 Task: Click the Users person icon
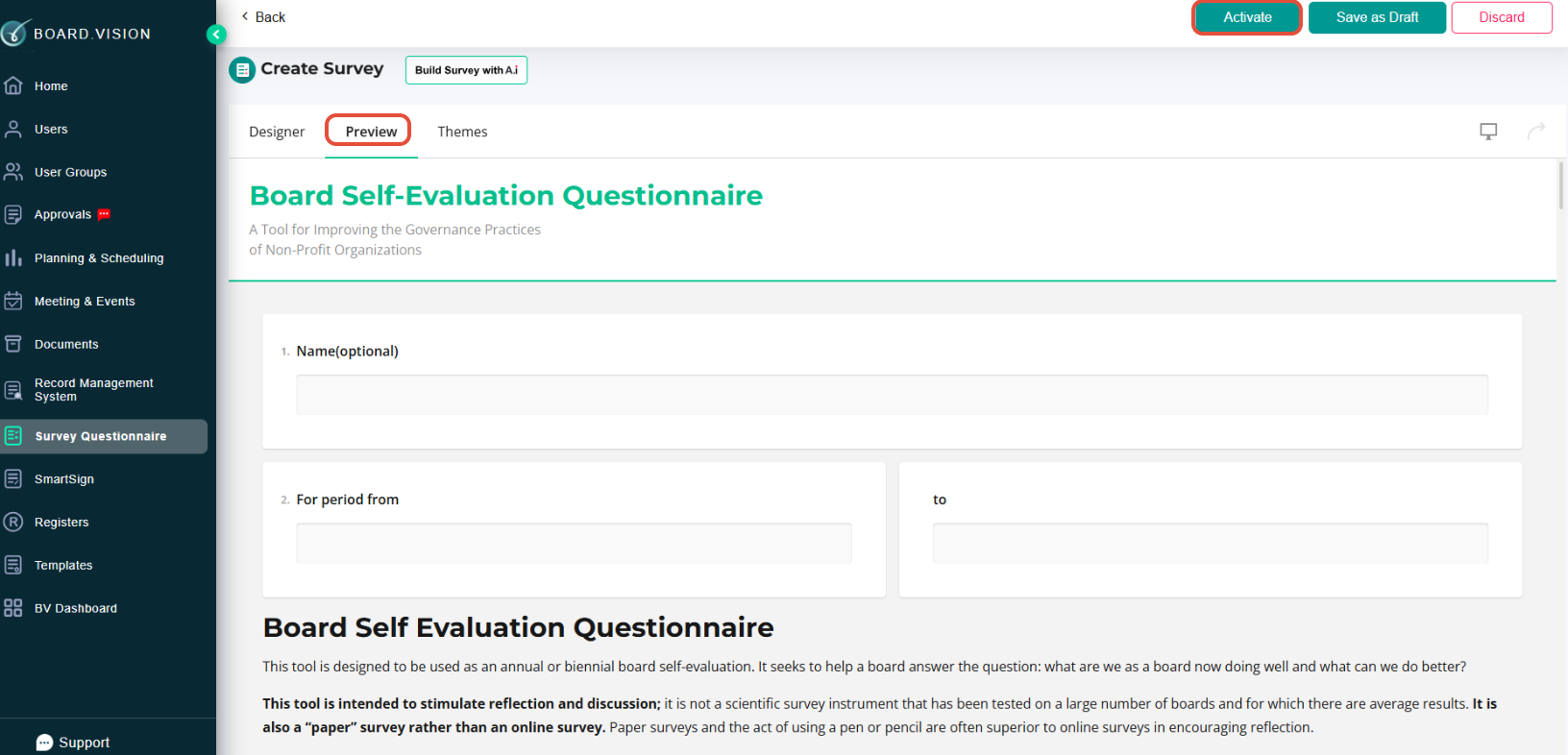point(13,129)
